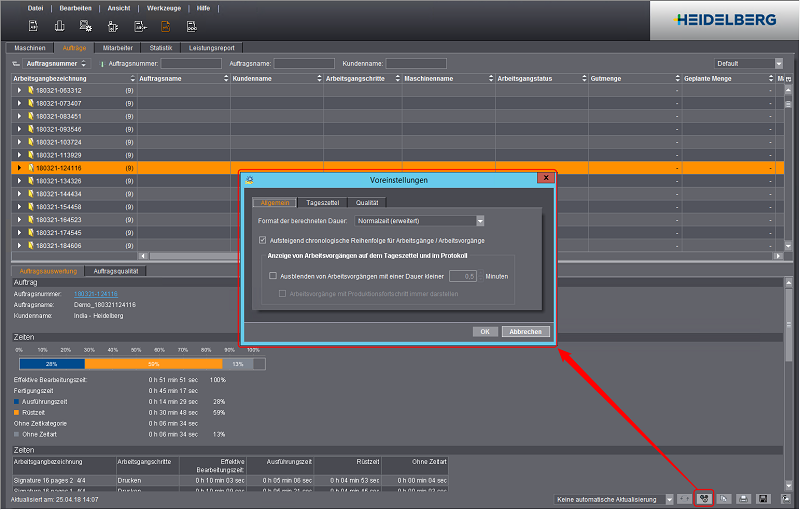Click the printer icon in bottom bar
The width and height of the screenshot is (800, 510).
[x=742, y=497]
